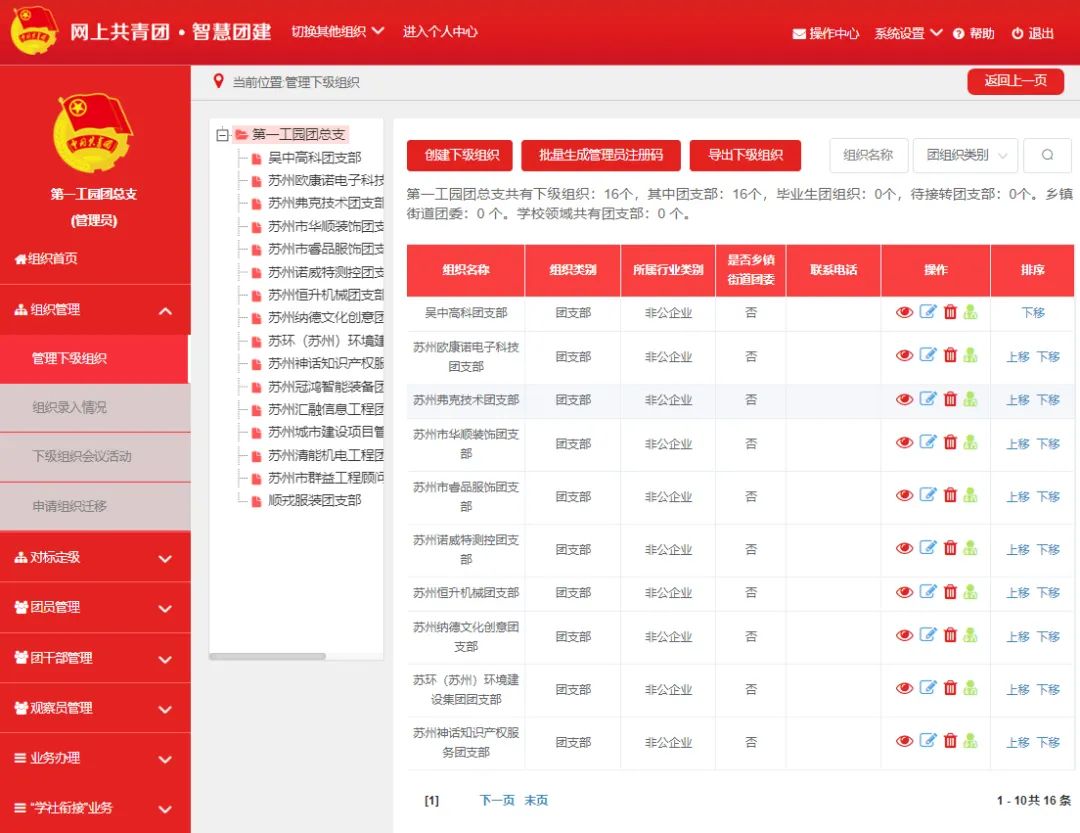This screenshot has width=1080, height=833.
Task: Click the 组织名称 search input field
Action: pyautogui.click(x=868, y=155)
